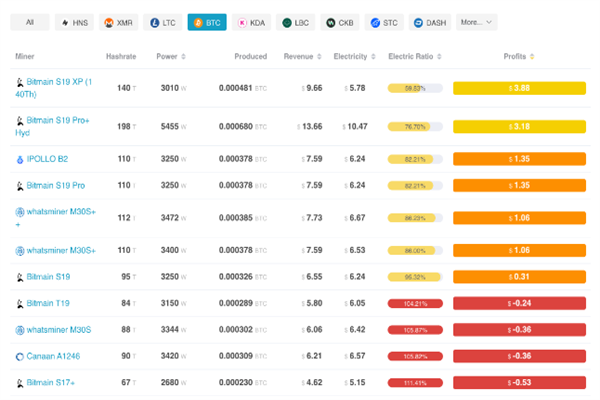Click the $3.88 profit bar
The height and width of the screenshot is (400, 600).
pos(519,88)
